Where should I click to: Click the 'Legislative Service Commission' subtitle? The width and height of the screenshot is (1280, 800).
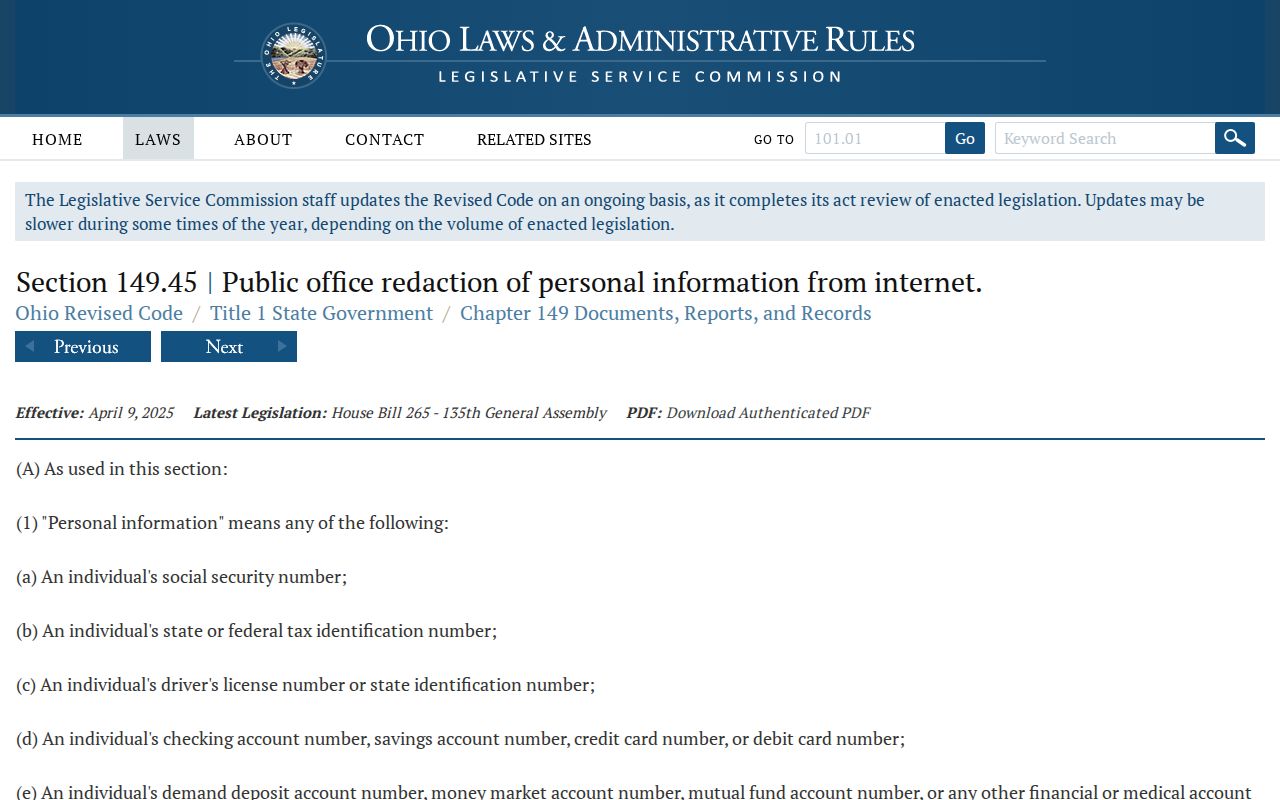tap(640, 76)
